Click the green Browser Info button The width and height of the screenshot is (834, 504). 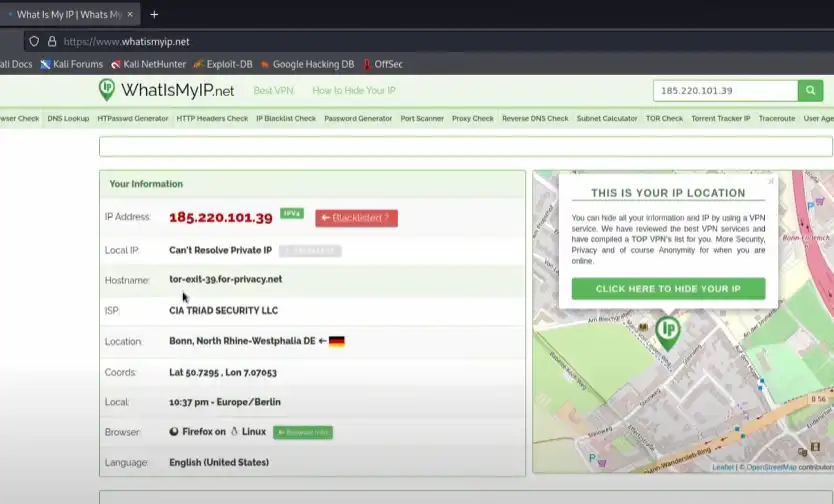(303, 433)
